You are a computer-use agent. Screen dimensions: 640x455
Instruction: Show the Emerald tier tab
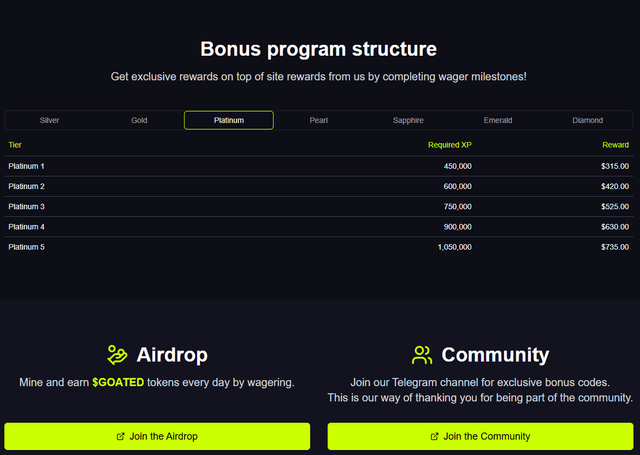[498, 120]
